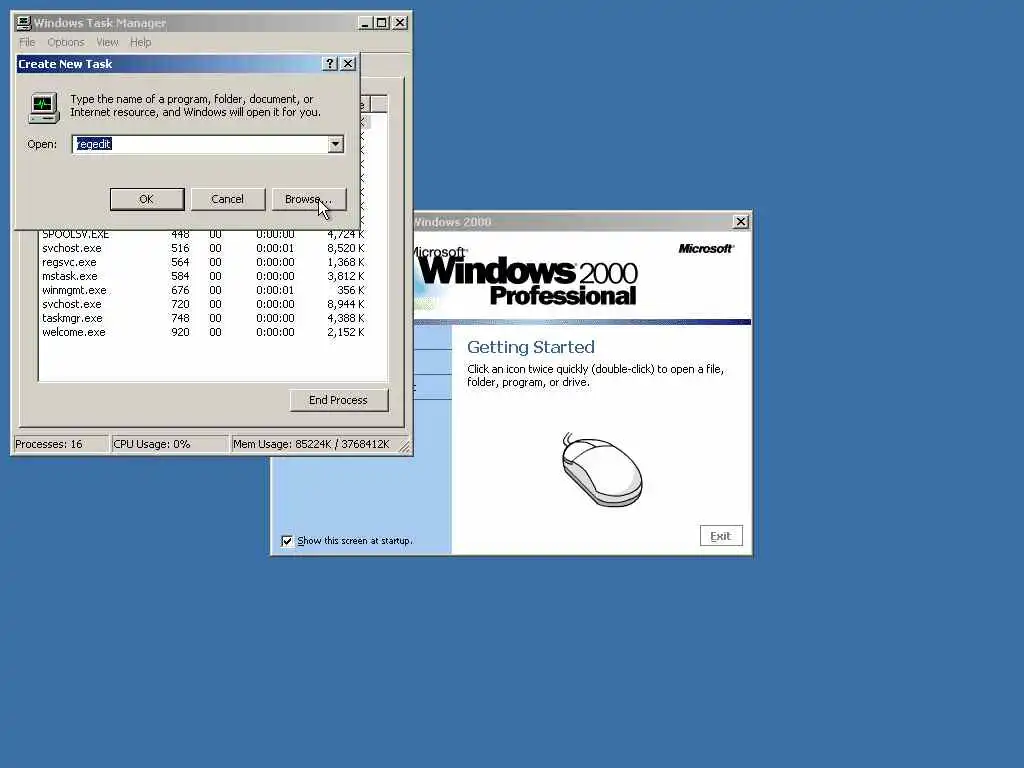
Task: Close the Windows 2000 Getting Started window
Action: coord(741,222)
